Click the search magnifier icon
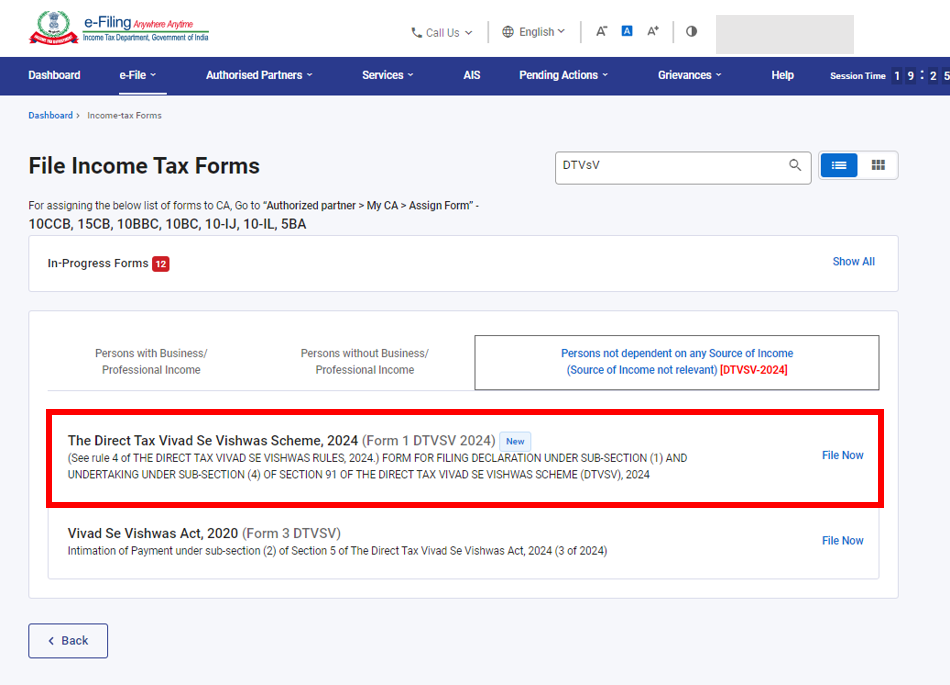 (x=795, y=166)
